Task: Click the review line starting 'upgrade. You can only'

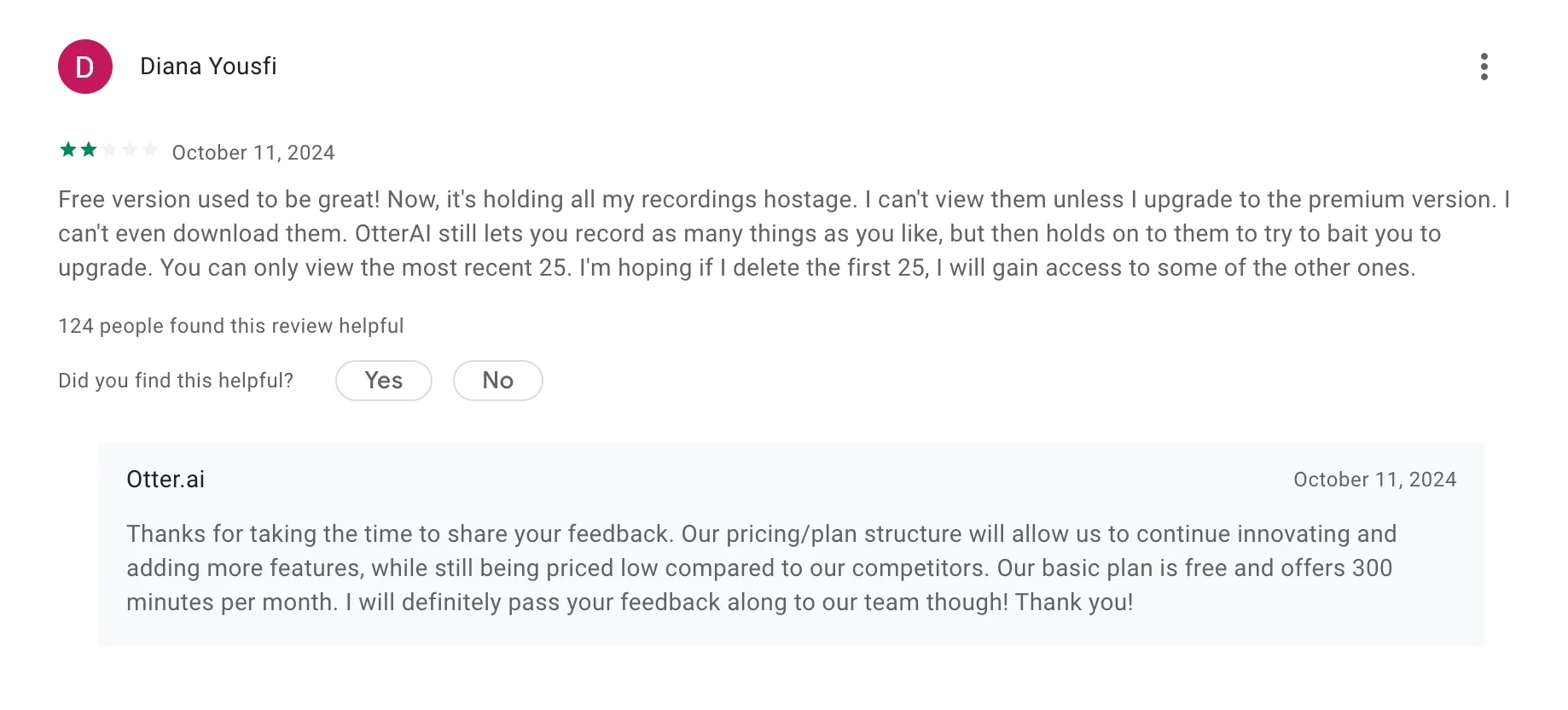Action: pos(737,268)
